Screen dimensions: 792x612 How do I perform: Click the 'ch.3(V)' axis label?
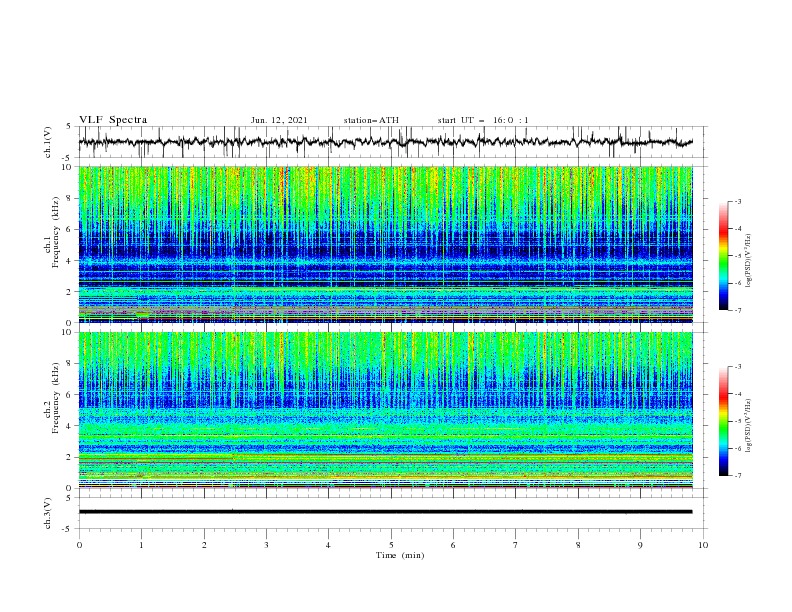(48, 513)
